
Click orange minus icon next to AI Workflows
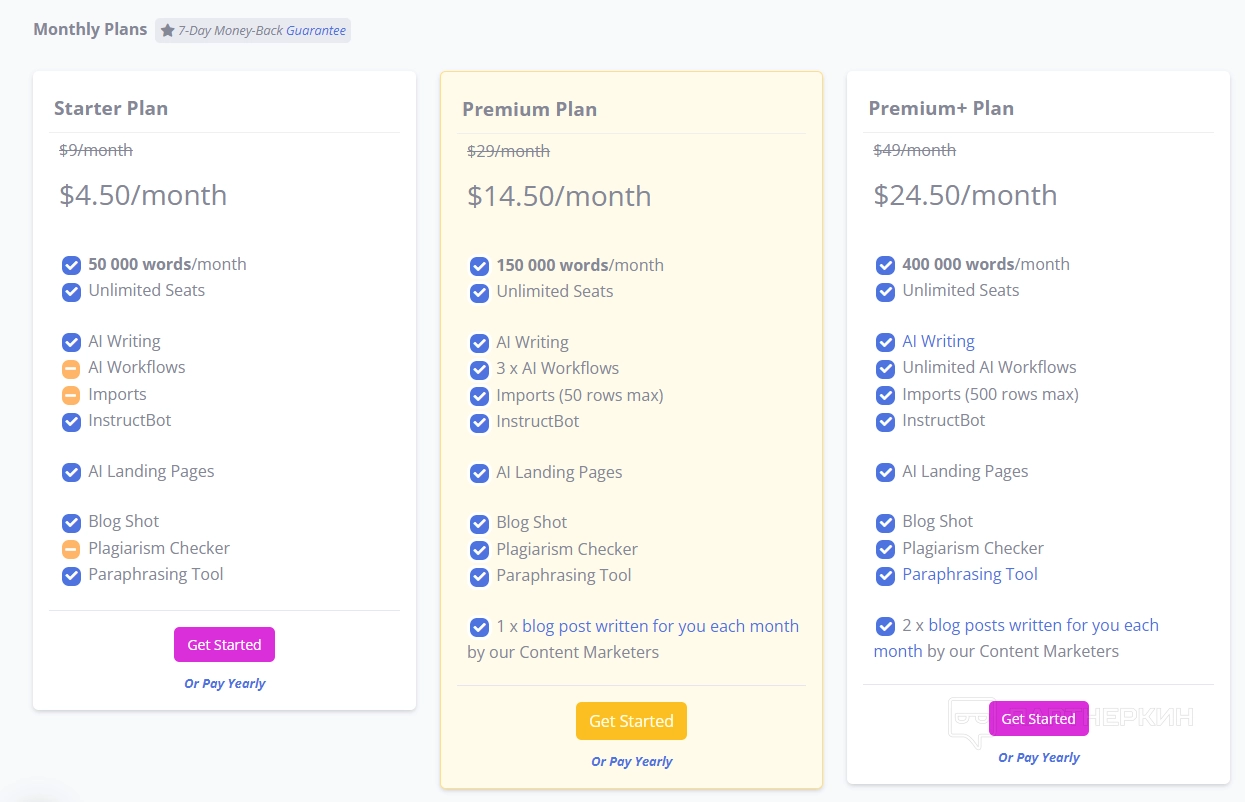click(71, 369)
